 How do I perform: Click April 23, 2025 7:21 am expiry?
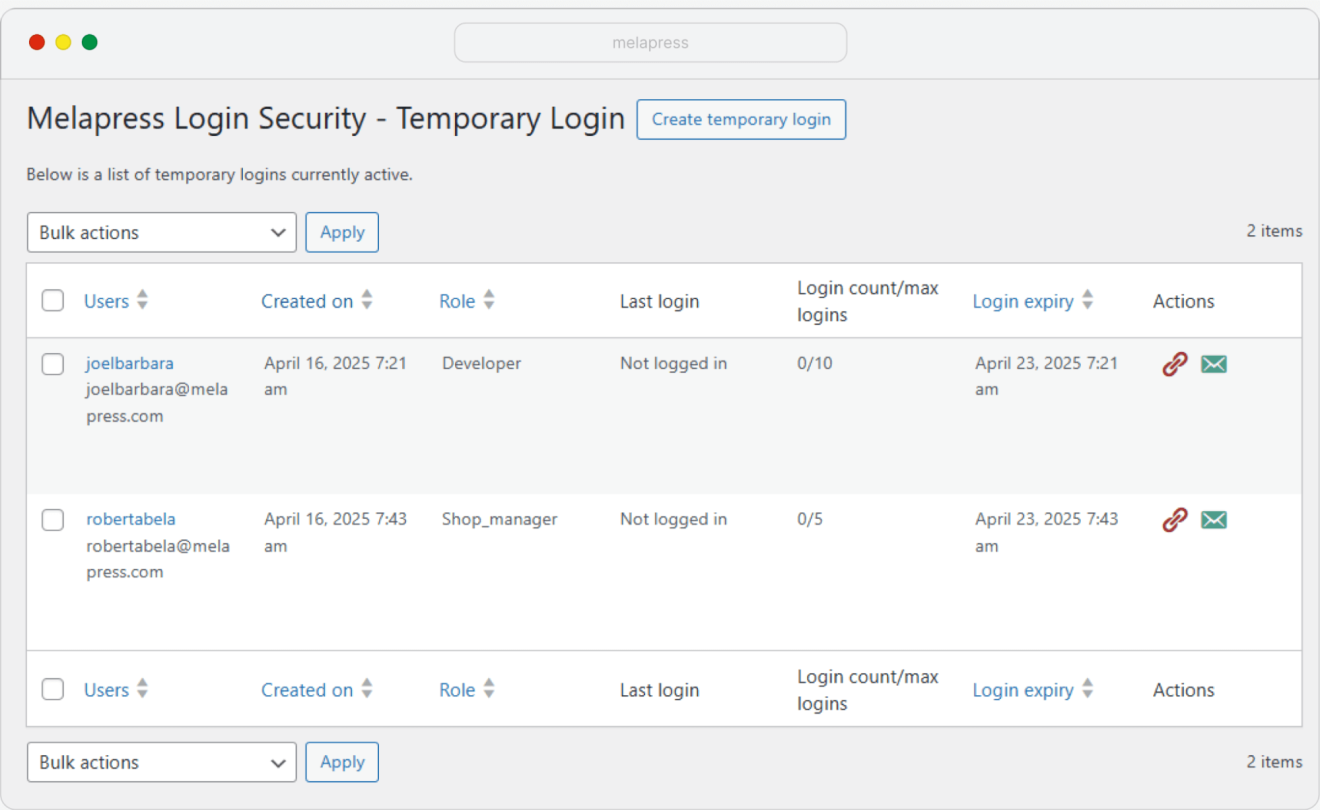pyautogui.click(x=1046, y=376)
